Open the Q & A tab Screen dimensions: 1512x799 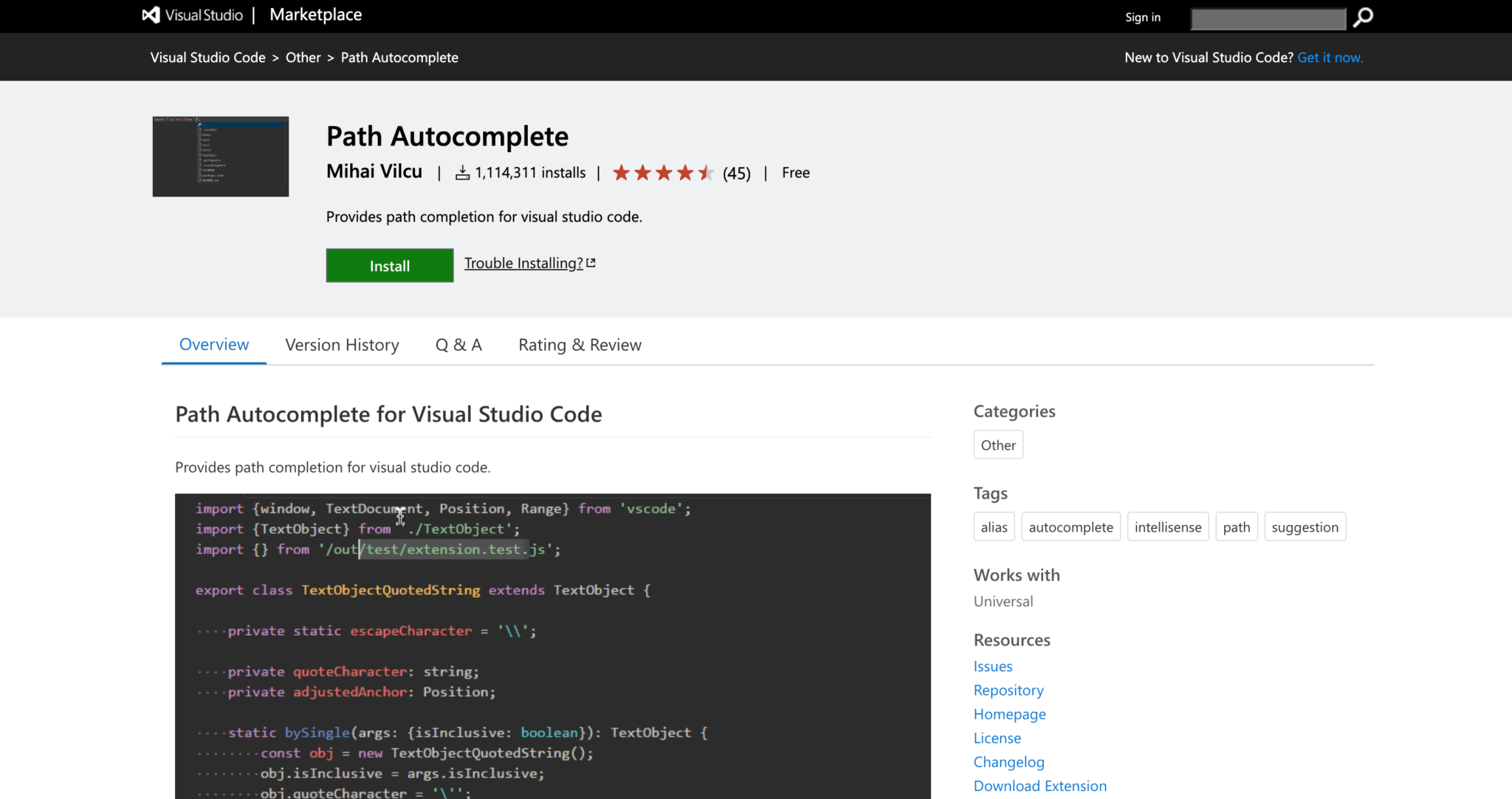458,345
